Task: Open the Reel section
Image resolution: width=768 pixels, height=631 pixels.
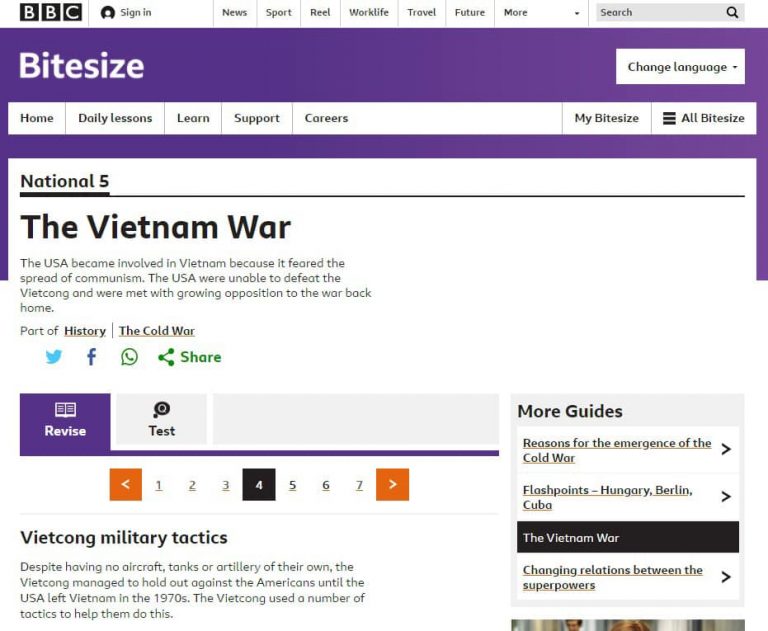Action: 320,13
